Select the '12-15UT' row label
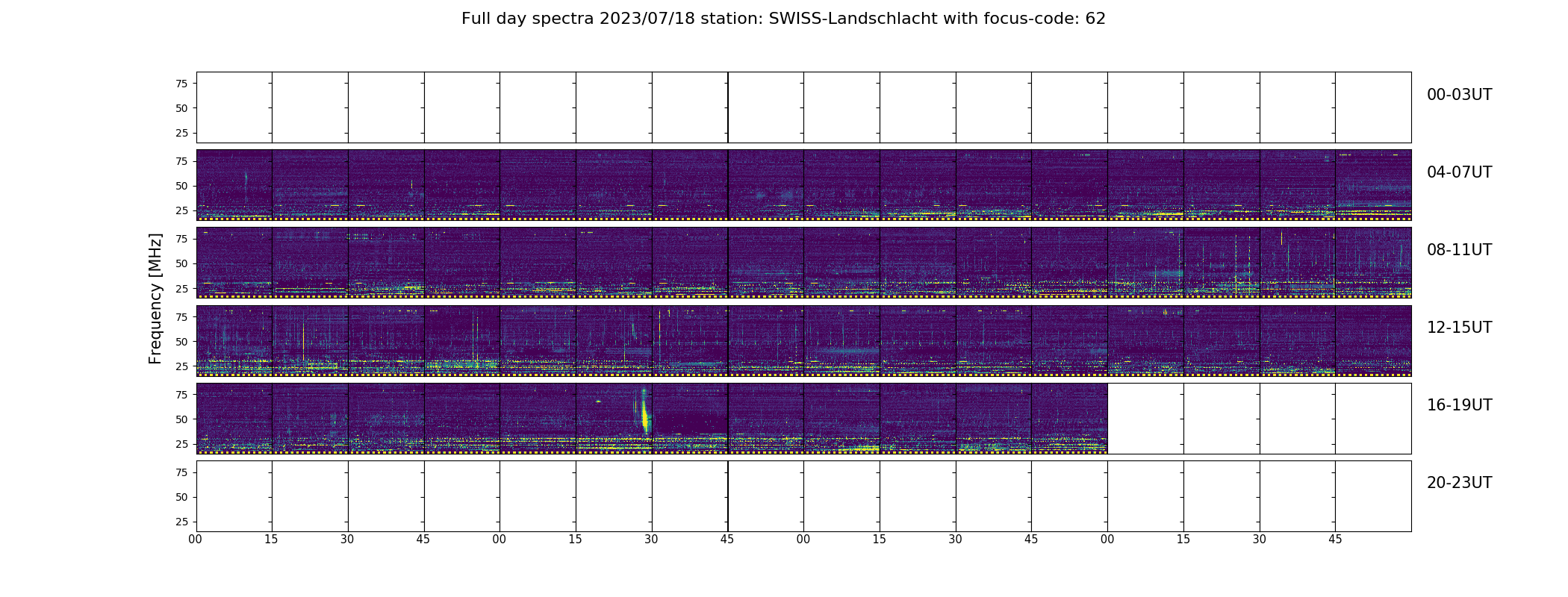The image size is (1568, 597). coord(1459,328)
